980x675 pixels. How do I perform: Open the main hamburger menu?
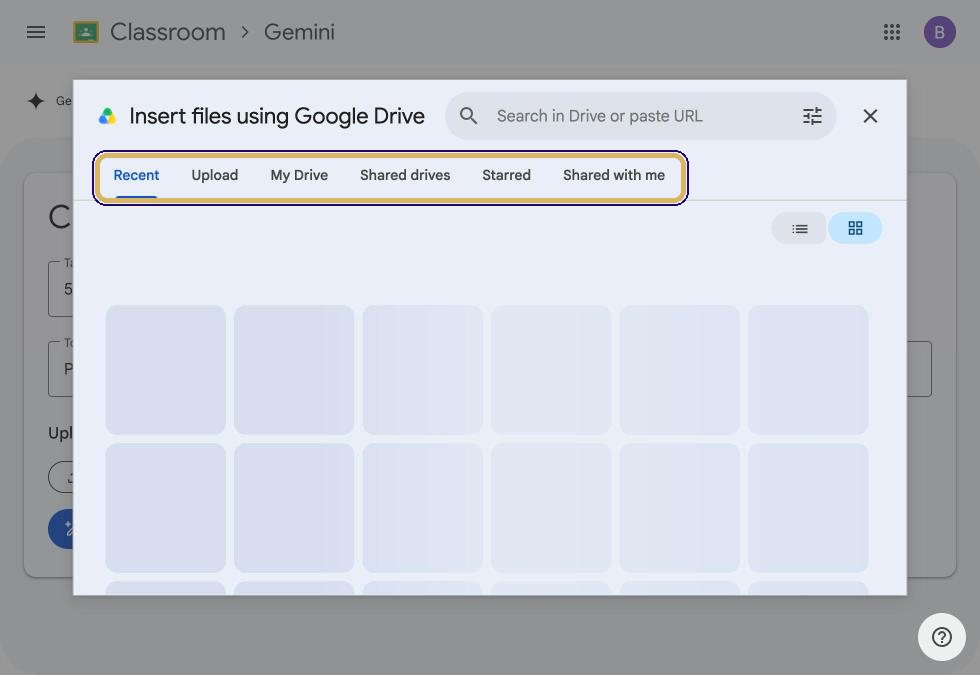coord(36,32)
